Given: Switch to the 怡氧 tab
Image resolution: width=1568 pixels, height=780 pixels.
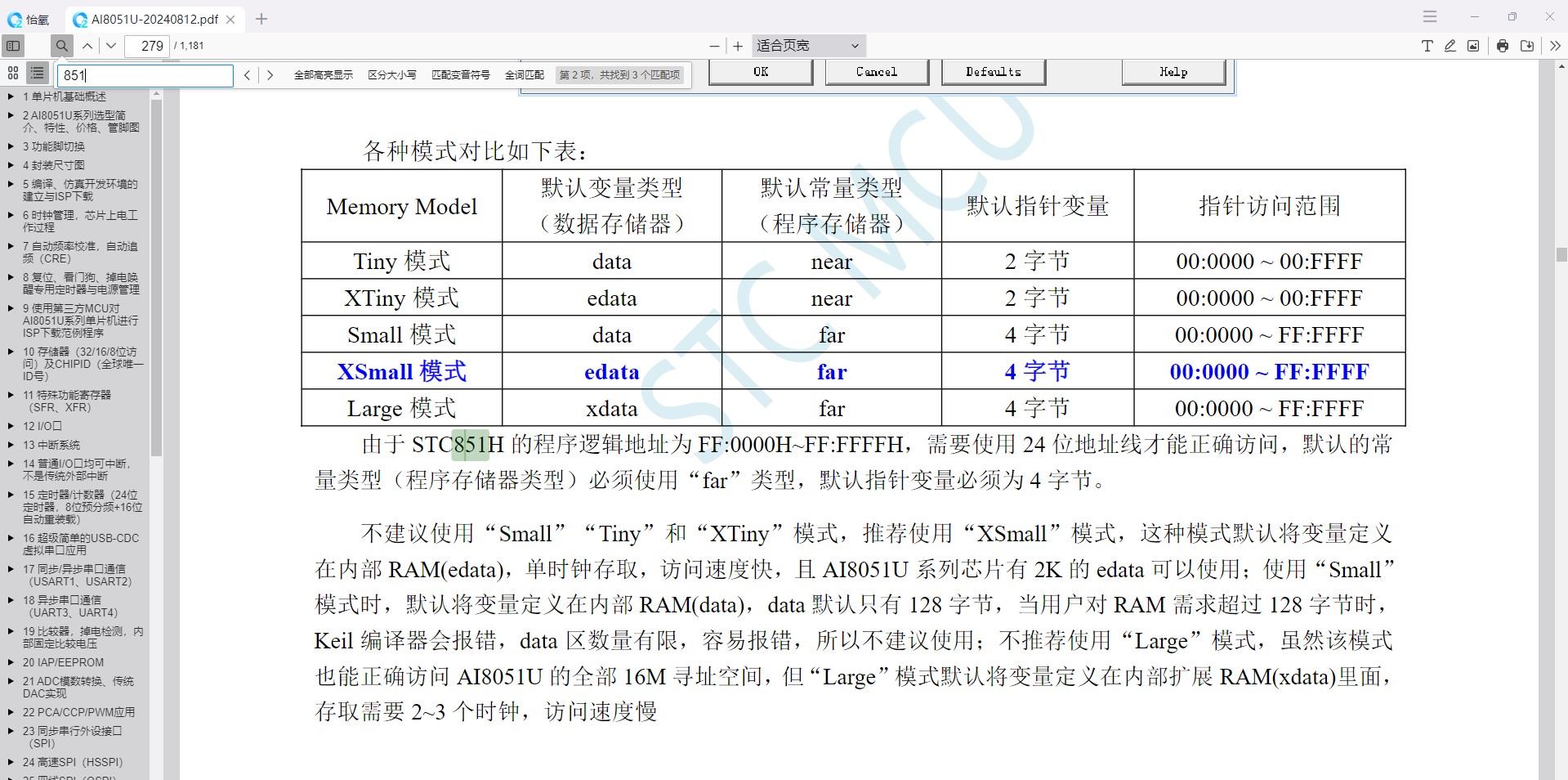Looking at the screenshot, I should click(29, 20).
